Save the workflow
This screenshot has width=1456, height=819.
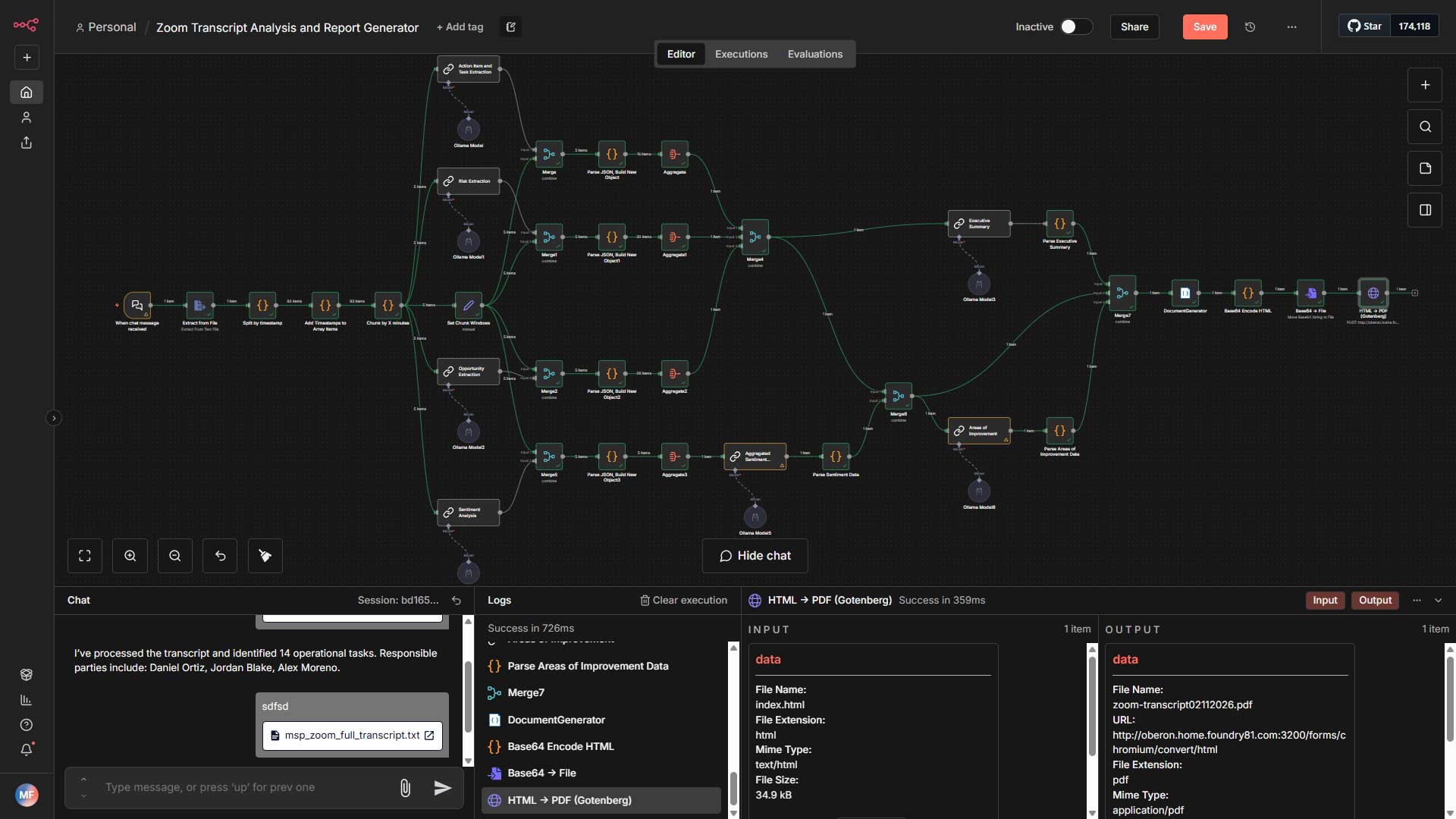pyautogui.click(x=1204, y=27)
